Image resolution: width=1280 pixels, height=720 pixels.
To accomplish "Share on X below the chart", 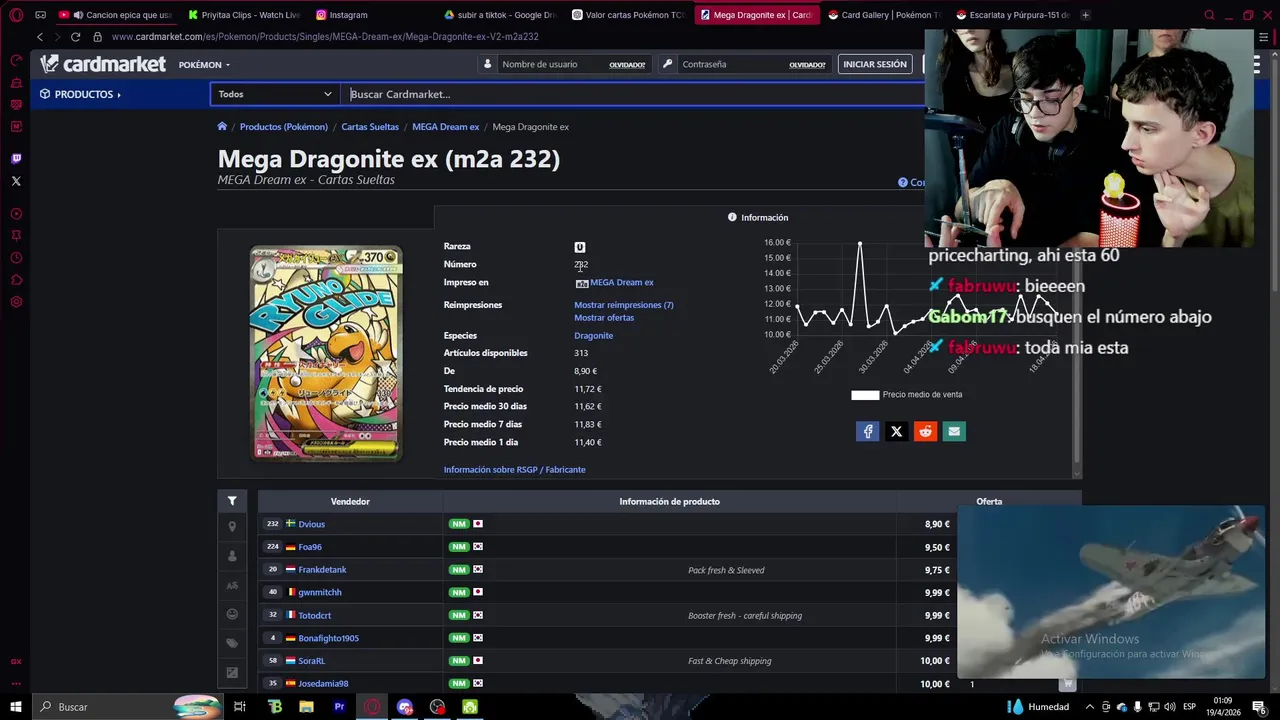I will (896, 431).
